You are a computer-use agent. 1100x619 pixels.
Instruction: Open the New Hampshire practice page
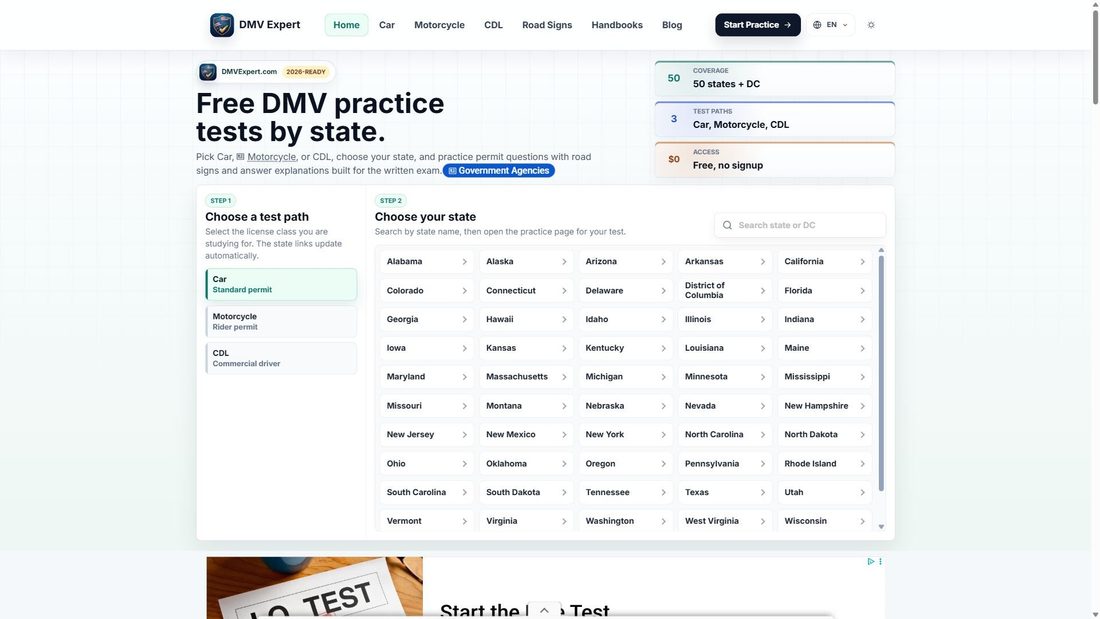[x=824, y=406]
